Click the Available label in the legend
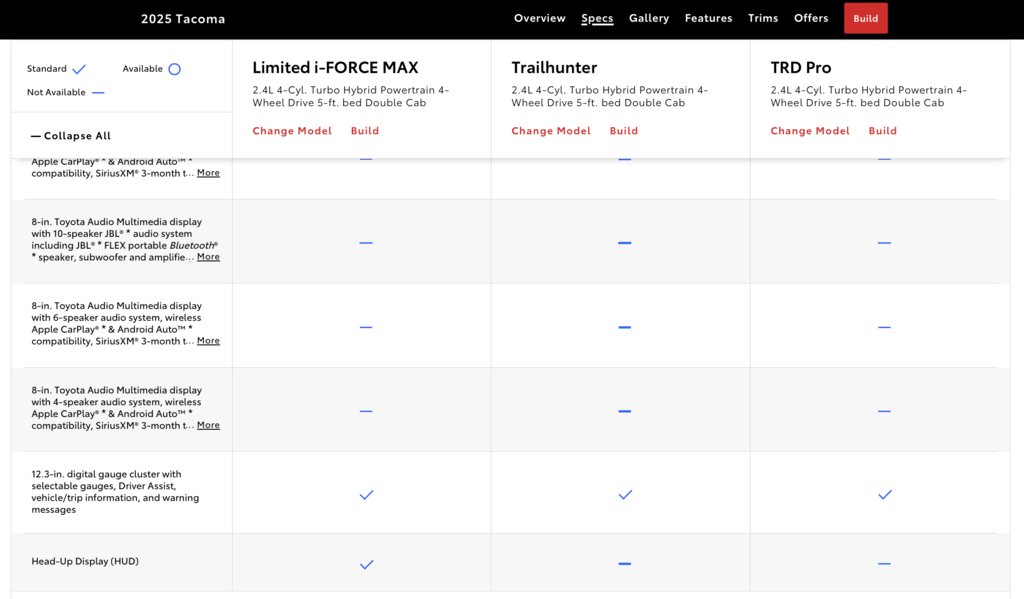This screenshot has width=1024, height=599. coord(142,69)
